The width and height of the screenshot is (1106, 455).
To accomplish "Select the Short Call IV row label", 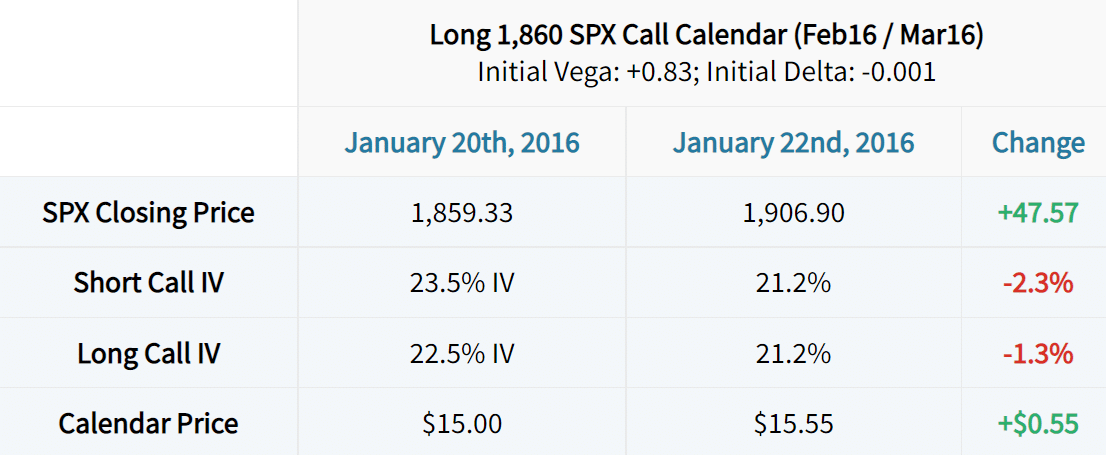I will pyautogui.click(x=148, y=283).
